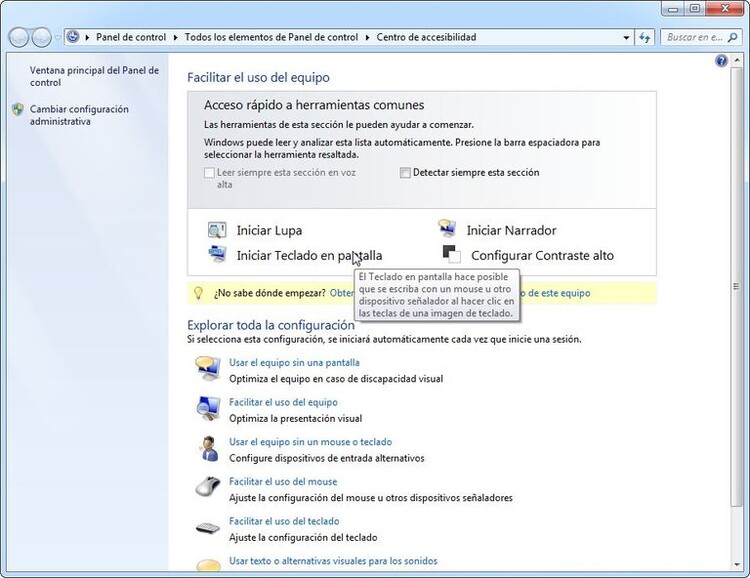
Task: Open Ventana principal del Panel de control
Action: click(x=94, y=76)
